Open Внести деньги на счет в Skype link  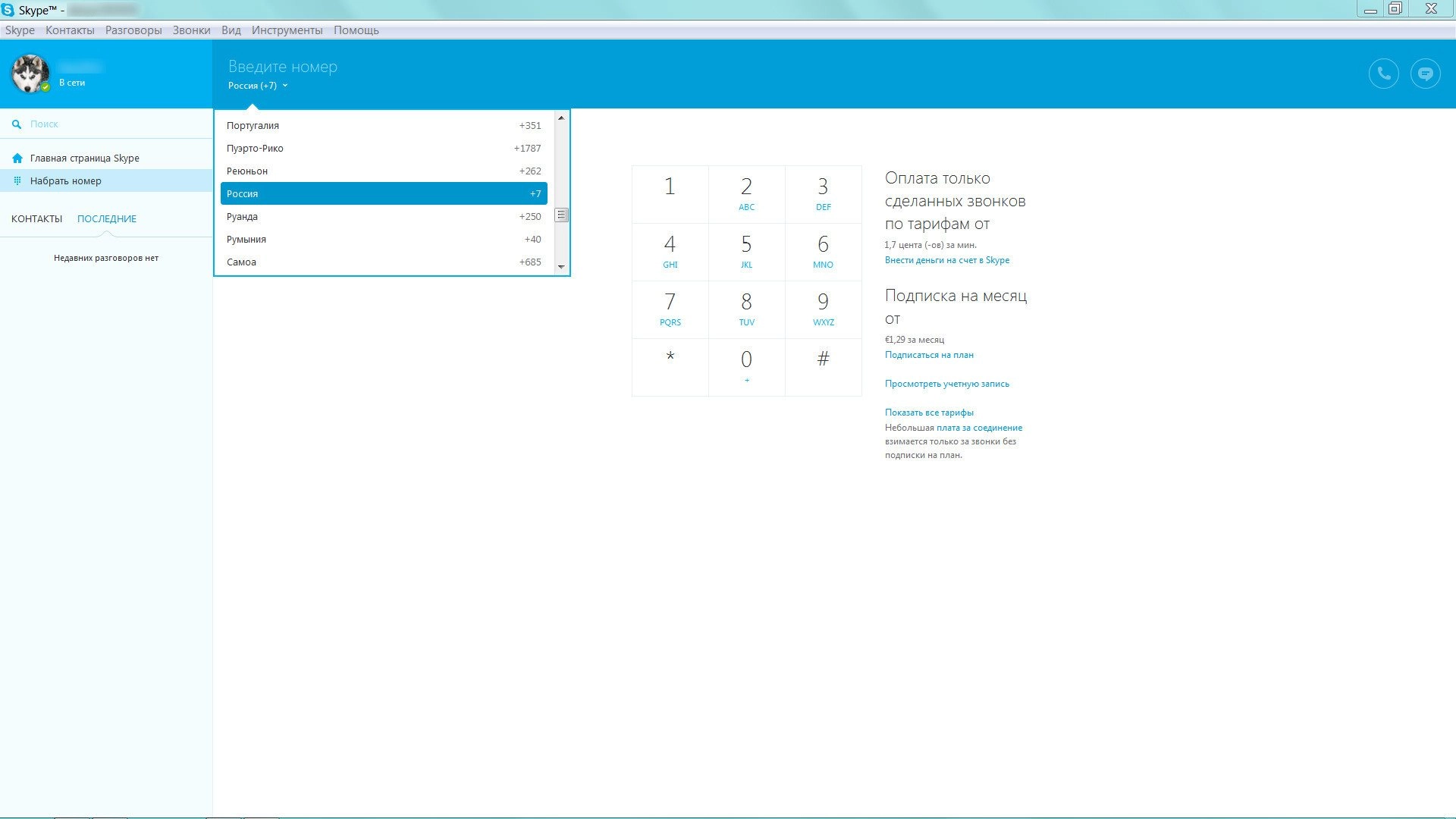(x=947, y=260)
